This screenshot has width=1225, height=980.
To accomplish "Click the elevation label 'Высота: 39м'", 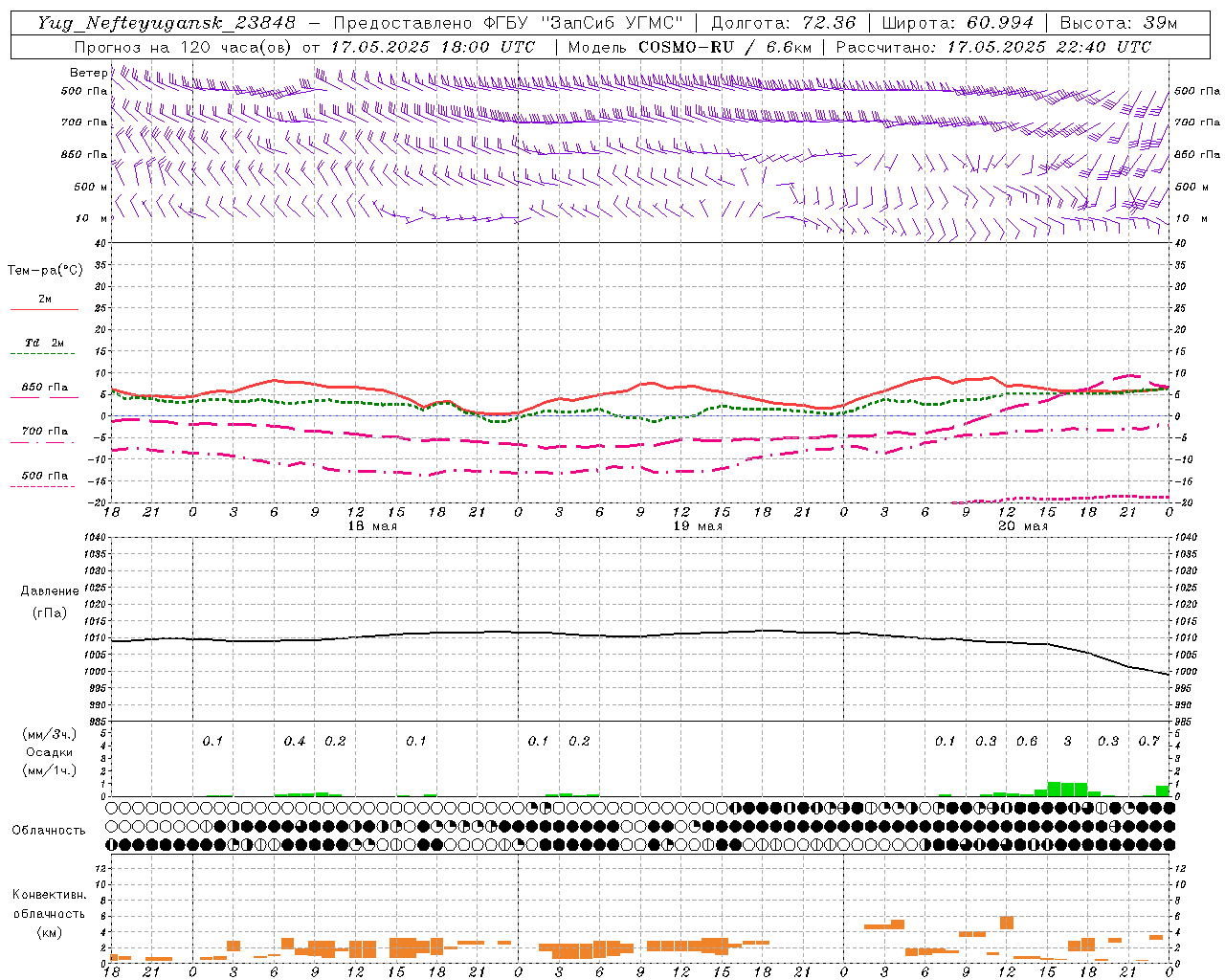I will click(x=1119, y=23).
